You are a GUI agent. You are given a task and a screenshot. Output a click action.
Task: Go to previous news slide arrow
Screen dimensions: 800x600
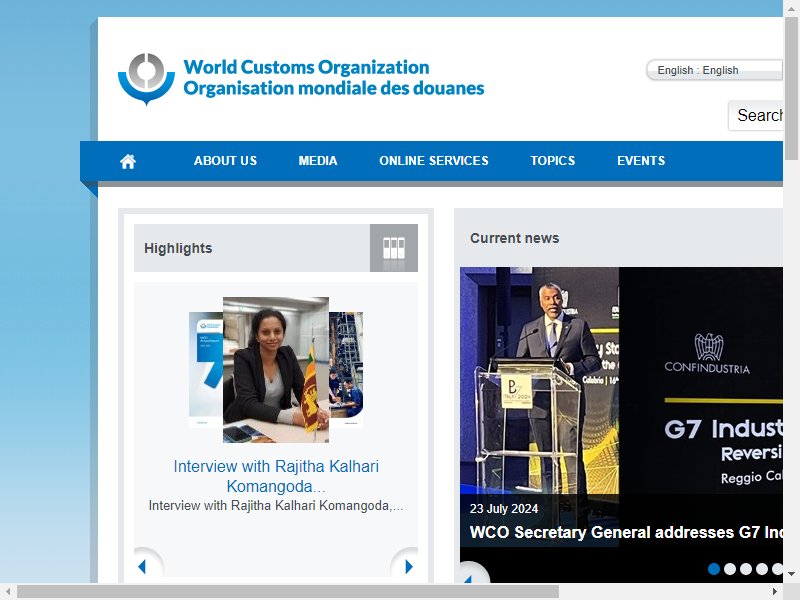(473, 573)
